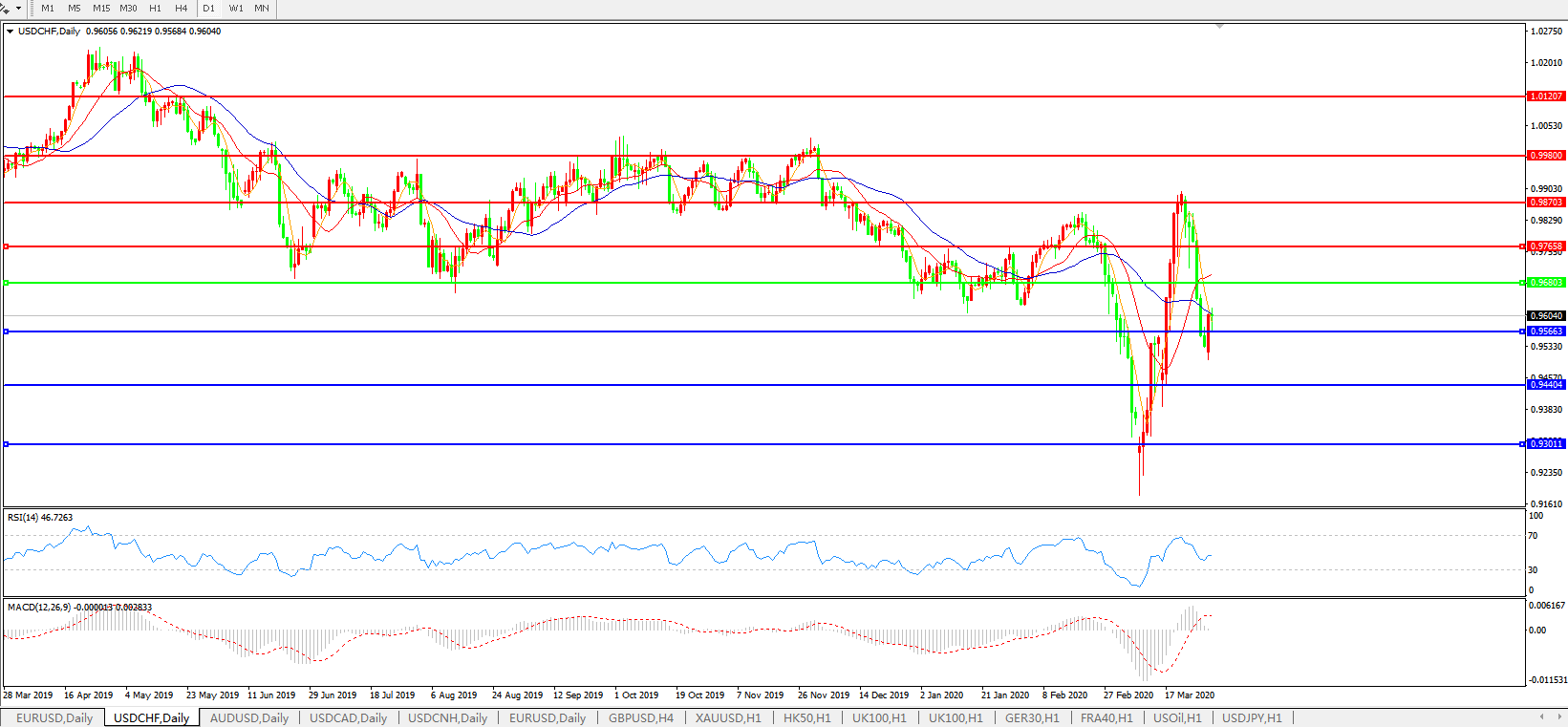This screenshot has height=727, width=1568.
Task: Click the MACD(12,26,9) indicator label
Action: [78, 608]
